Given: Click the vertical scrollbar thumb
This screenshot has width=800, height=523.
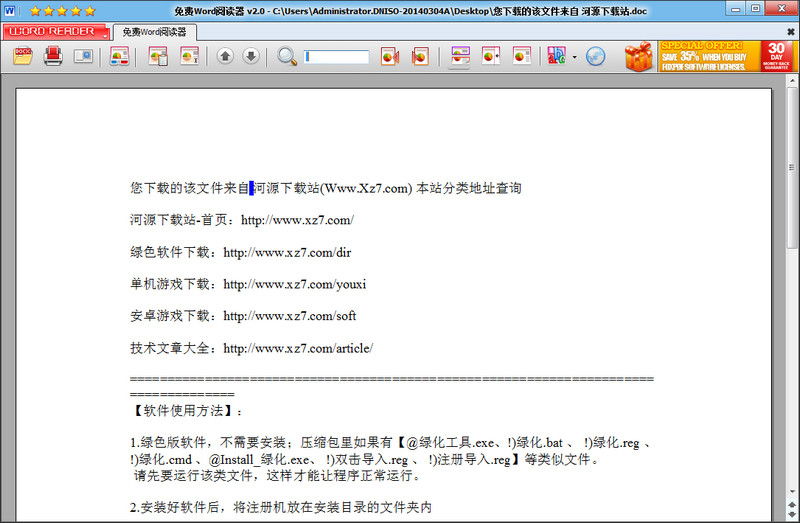Looking at the screenshot, I should coord(792,167).
